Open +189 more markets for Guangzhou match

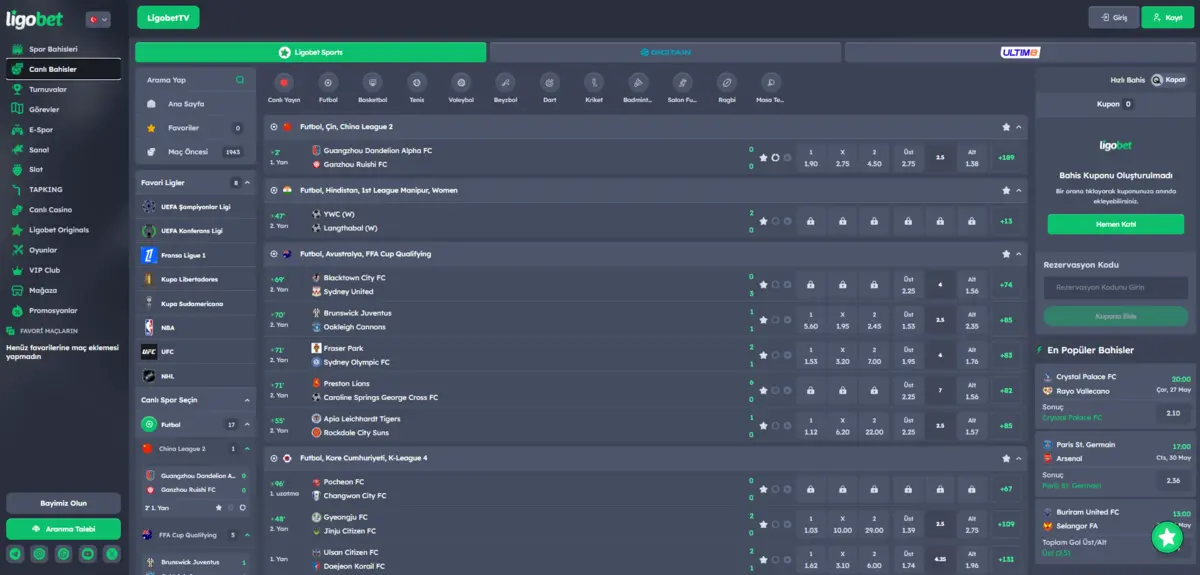click(1006, 157)
